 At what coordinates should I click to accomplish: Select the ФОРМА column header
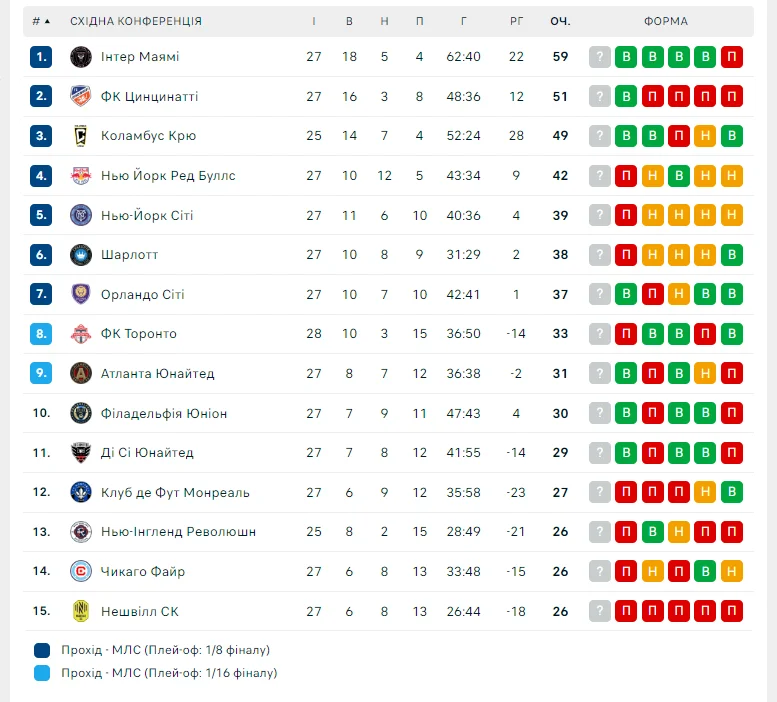tap(665, 21)
